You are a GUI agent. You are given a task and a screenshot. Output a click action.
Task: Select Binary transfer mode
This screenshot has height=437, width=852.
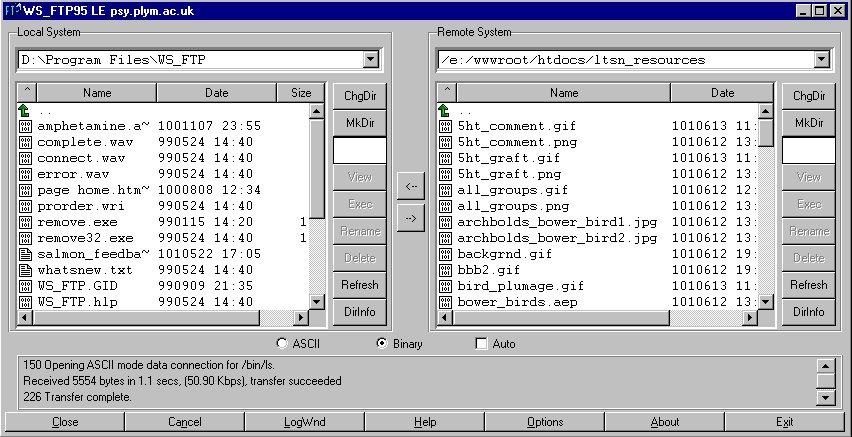point(381,344)
